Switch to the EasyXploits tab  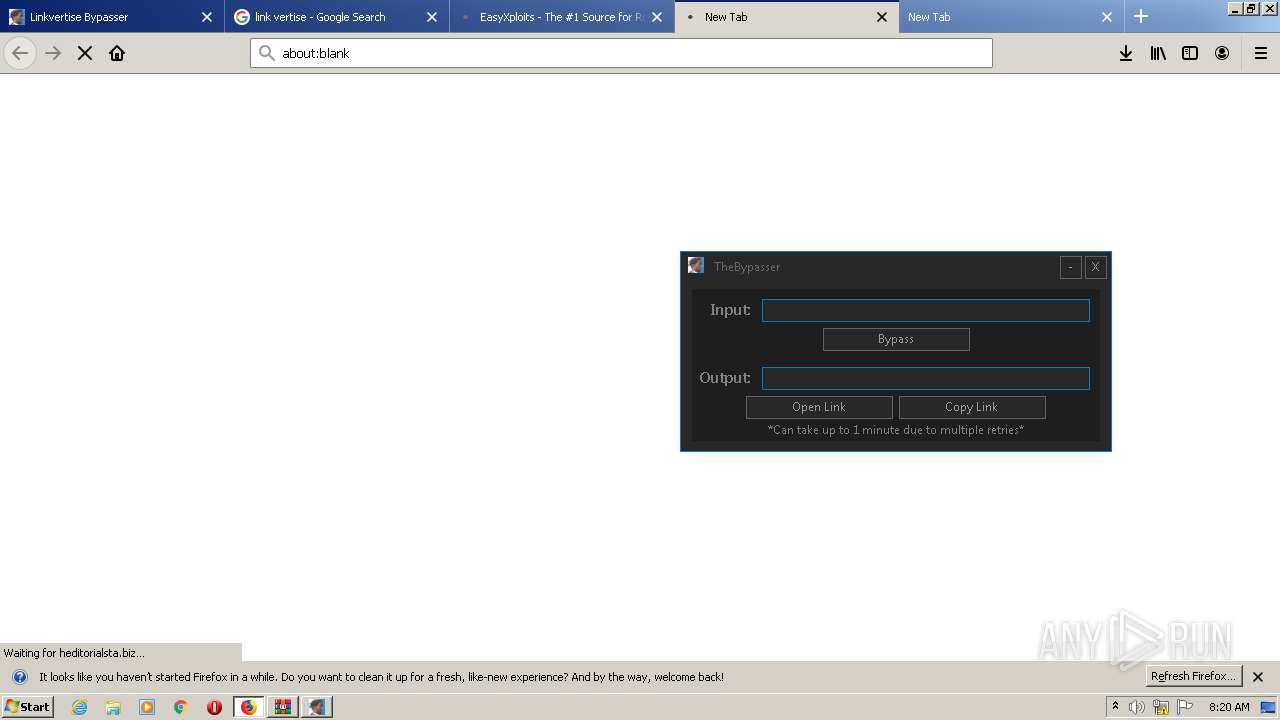click(x=562, y=17)
